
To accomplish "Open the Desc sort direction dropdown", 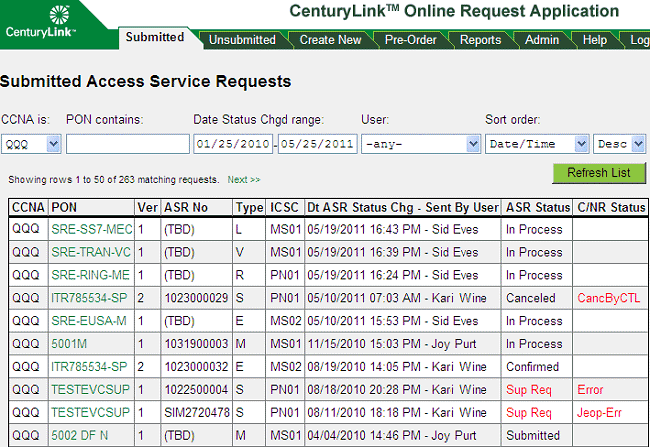I will 619,144.
